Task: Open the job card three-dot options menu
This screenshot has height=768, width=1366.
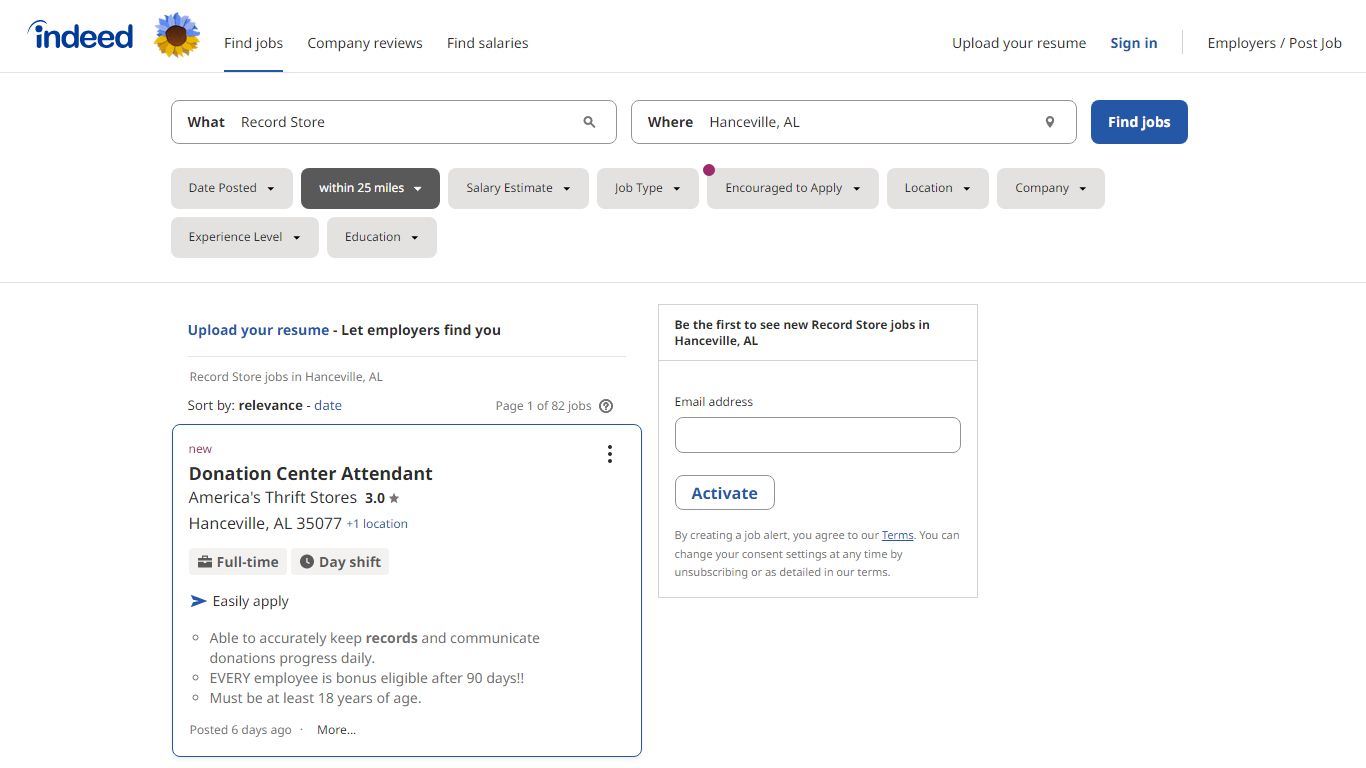Action: coord(609,454)
